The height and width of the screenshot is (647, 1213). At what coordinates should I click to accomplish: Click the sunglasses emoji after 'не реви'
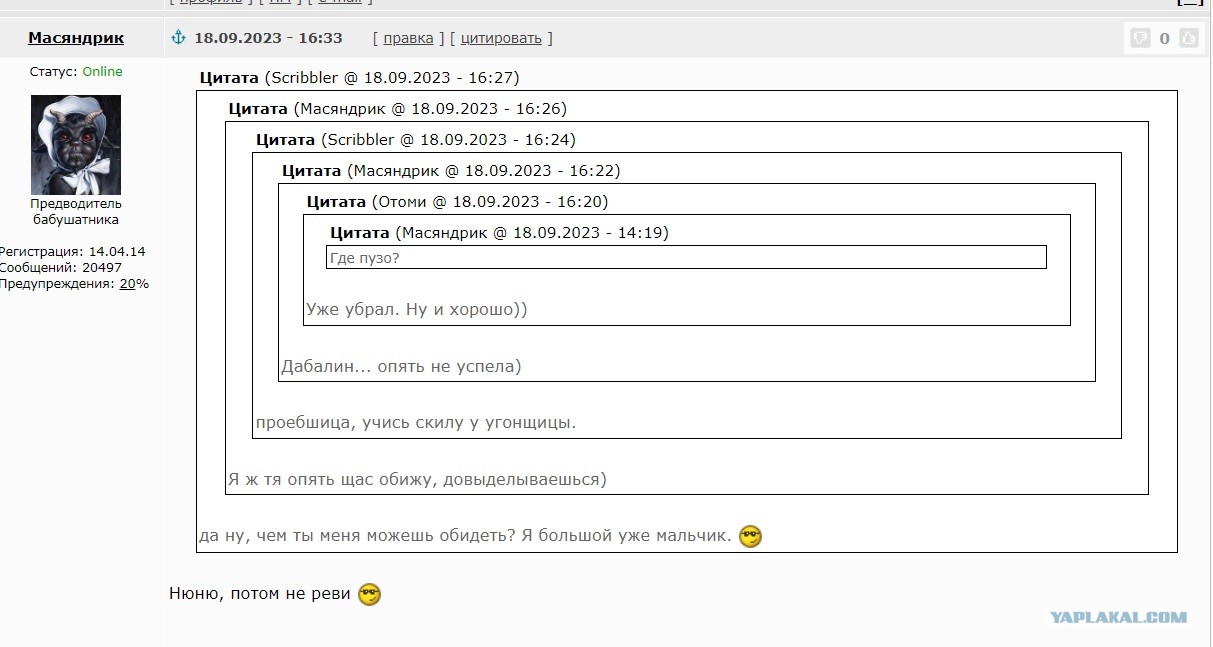pos(369,594)
